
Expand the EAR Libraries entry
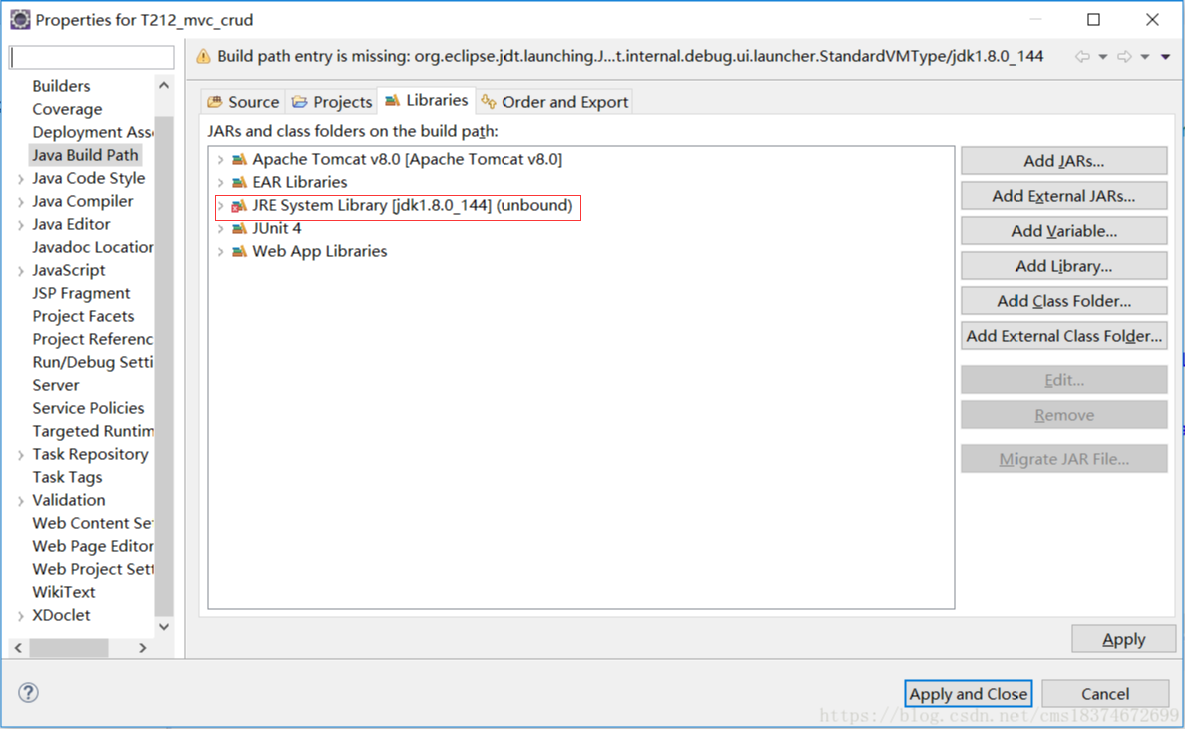click(x=220, y=182)
